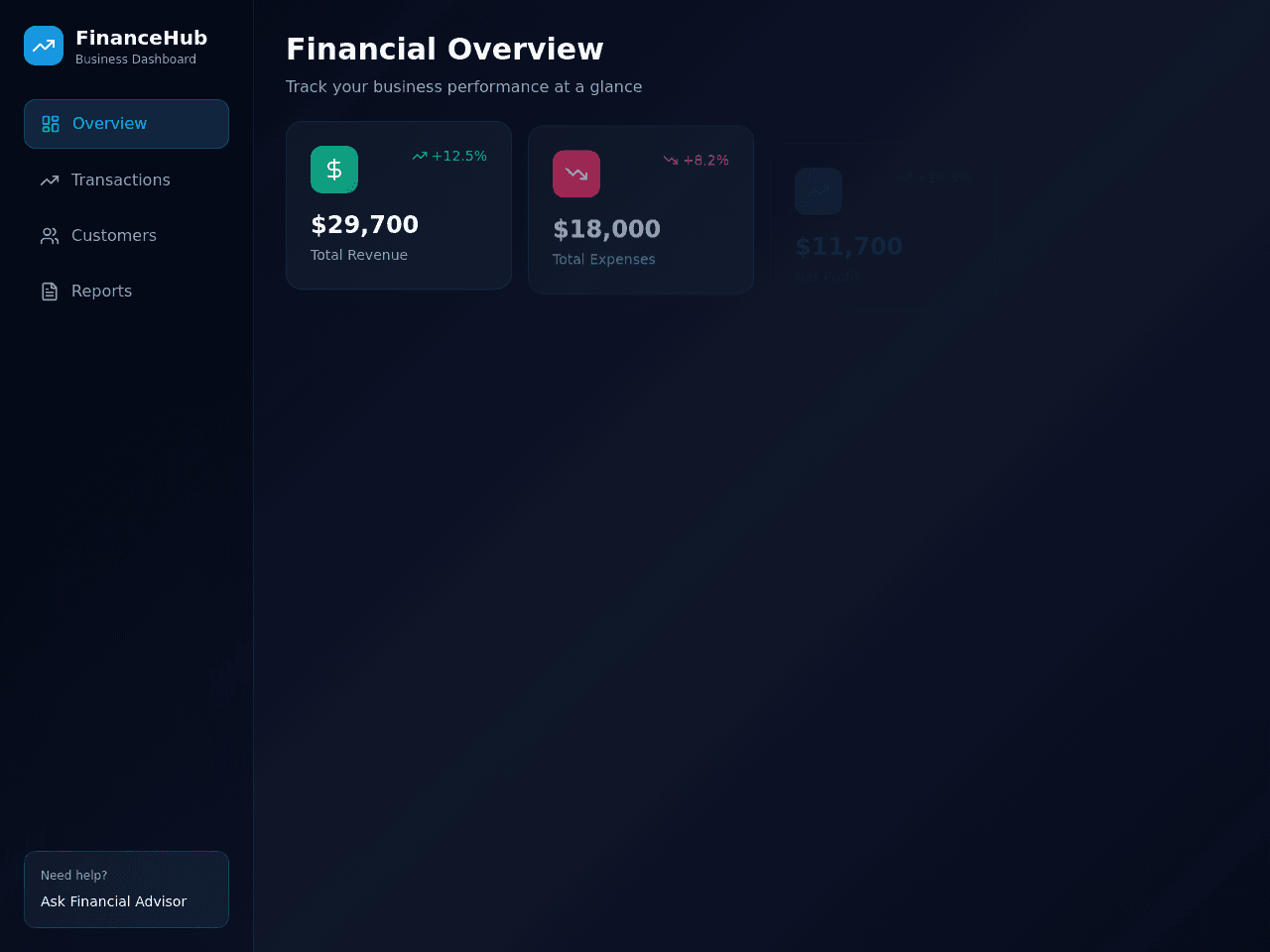1270x952 pixels.
Task: Open the Overview sidebar item
Action: point(126,124)
